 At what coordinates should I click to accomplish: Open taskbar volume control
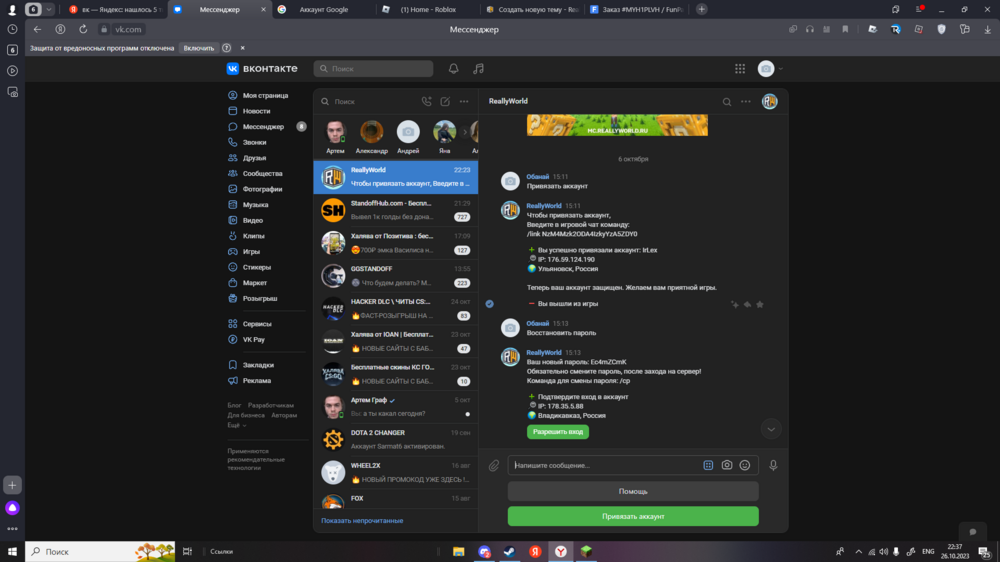click(883, 552)
